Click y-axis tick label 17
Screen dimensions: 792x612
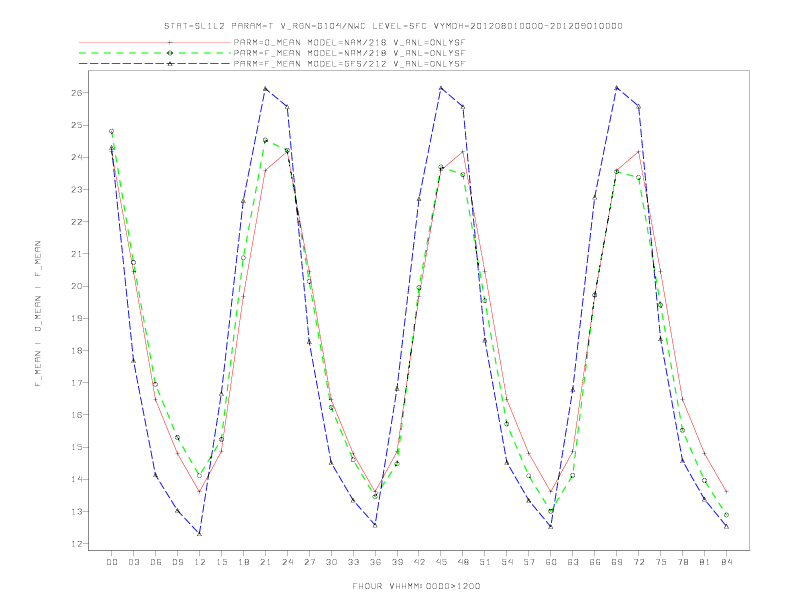coord(76,383)
